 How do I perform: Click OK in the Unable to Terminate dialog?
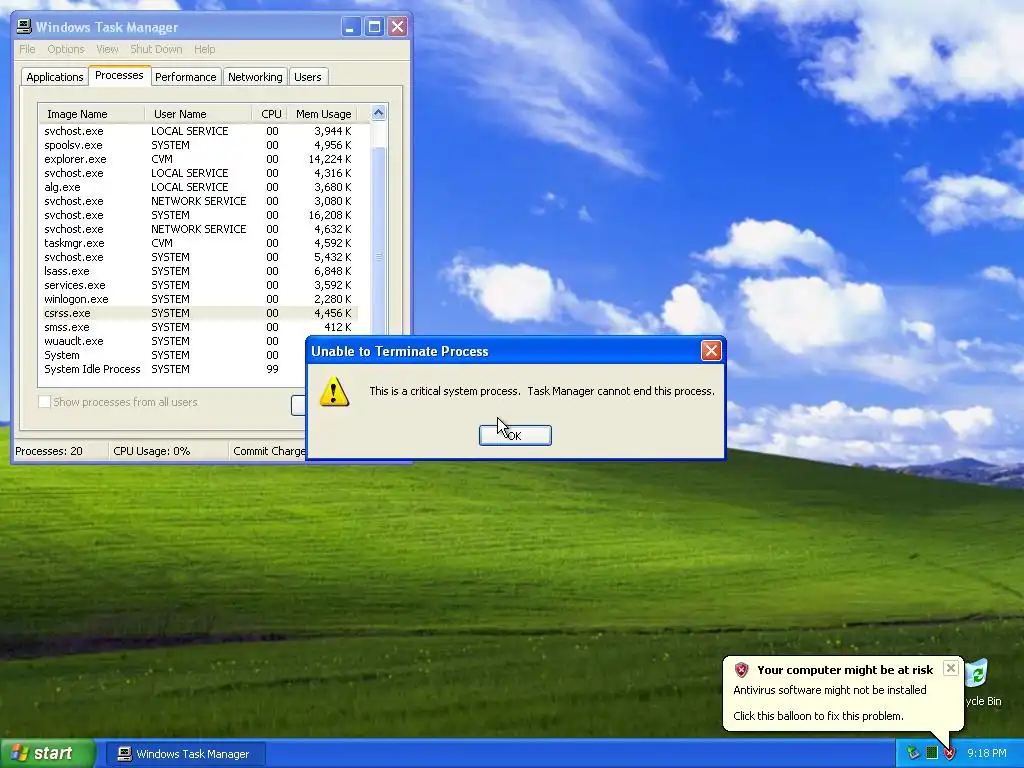pyautogui.click(x=515, y=436)
